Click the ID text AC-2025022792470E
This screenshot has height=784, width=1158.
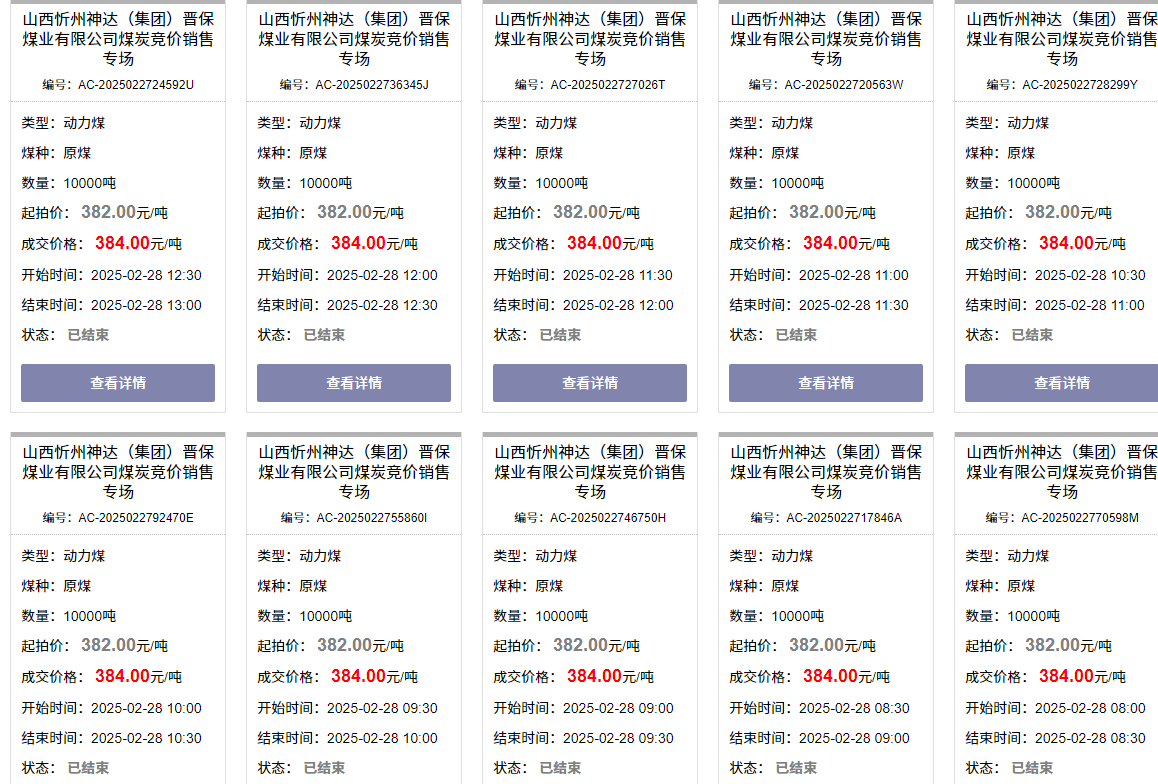click(x=136, y=518)
